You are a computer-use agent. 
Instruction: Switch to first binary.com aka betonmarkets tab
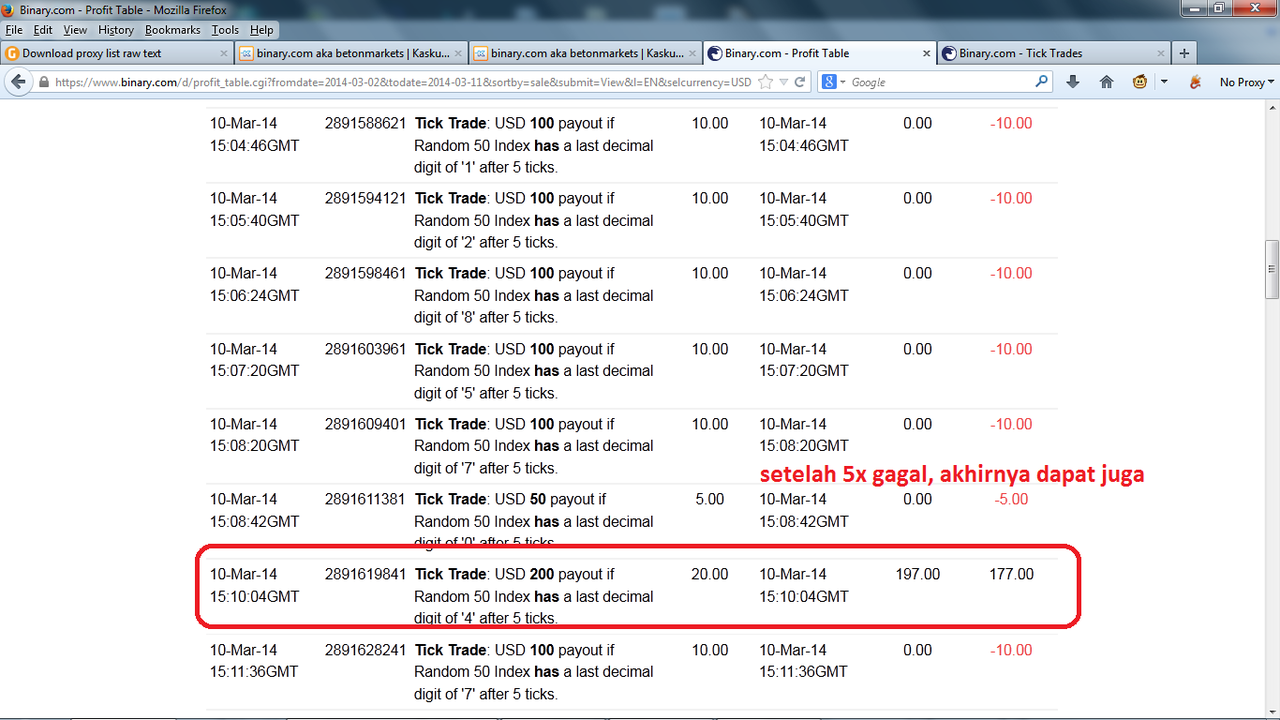click(x=351, y=53)
